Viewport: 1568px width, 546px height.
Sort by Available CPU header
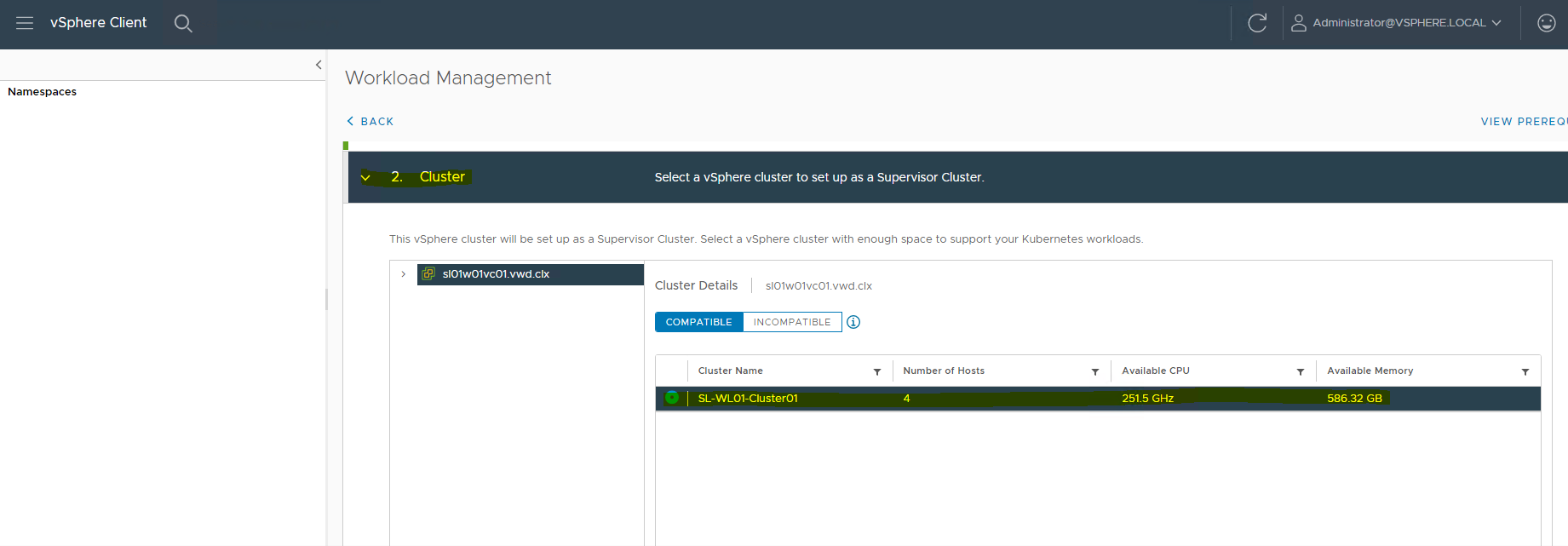coord(1156,371)
